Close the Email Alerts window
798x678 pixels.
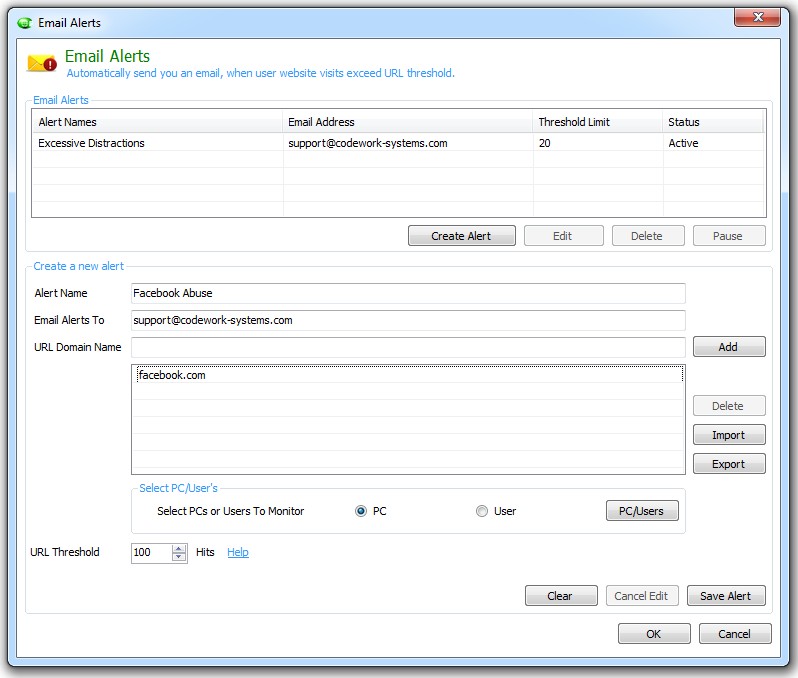[x=756, y=19]
